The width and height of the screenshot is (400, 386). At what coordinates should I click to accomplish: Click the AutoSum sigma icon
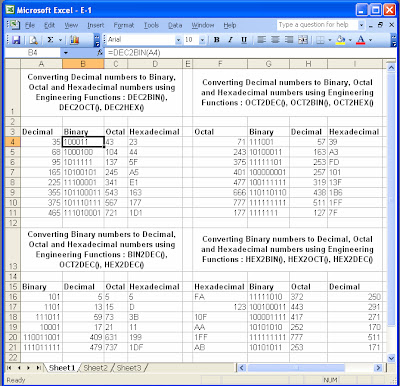coord(50,40)
